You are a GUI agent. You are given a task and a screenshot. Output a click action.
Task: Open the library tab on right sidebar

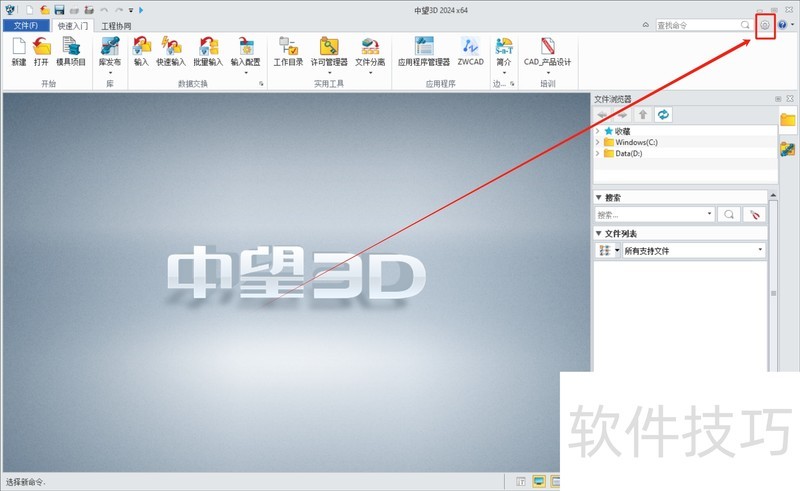coord(788,149)
